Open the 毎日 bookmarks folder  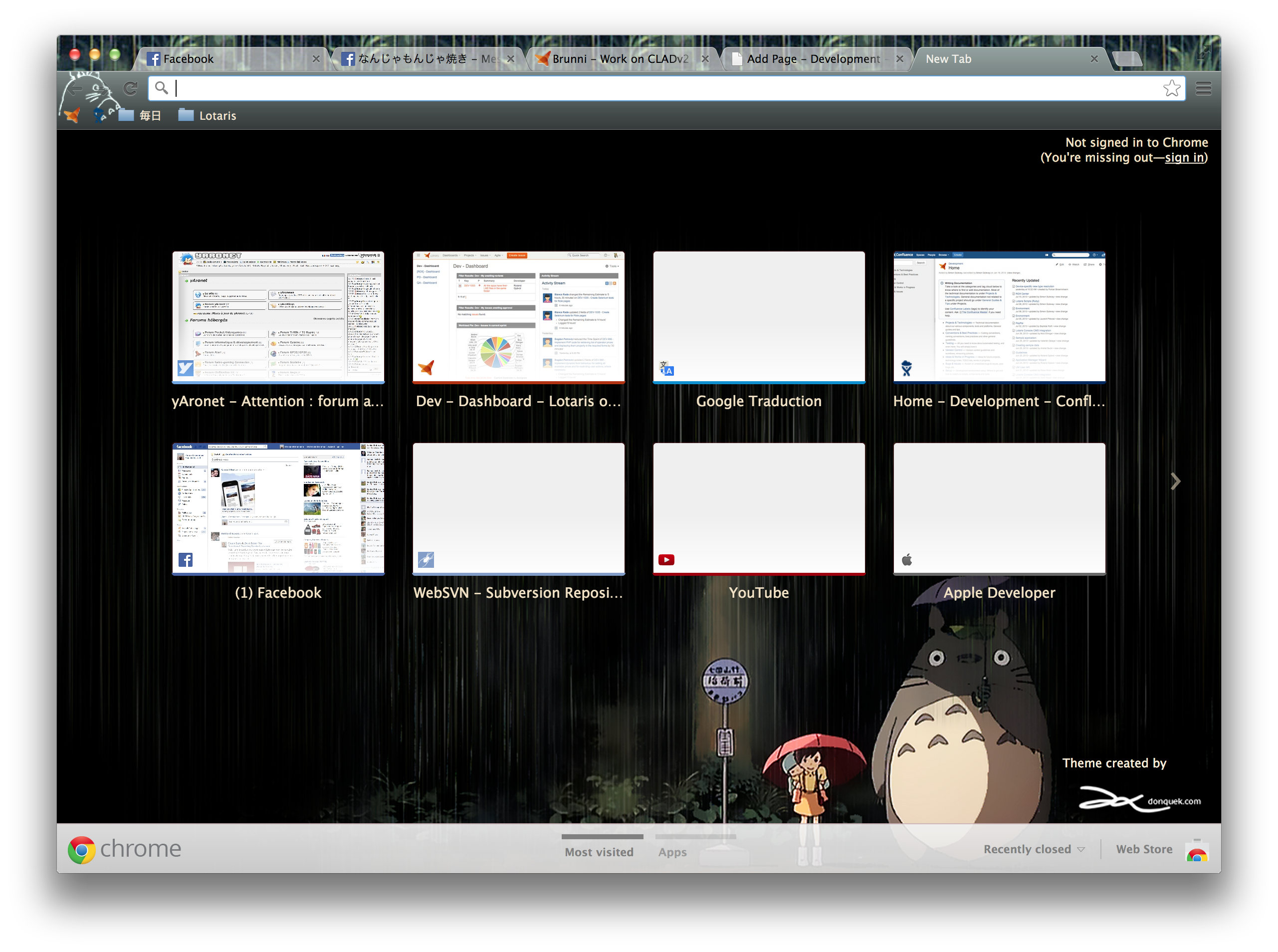point(140,115)
